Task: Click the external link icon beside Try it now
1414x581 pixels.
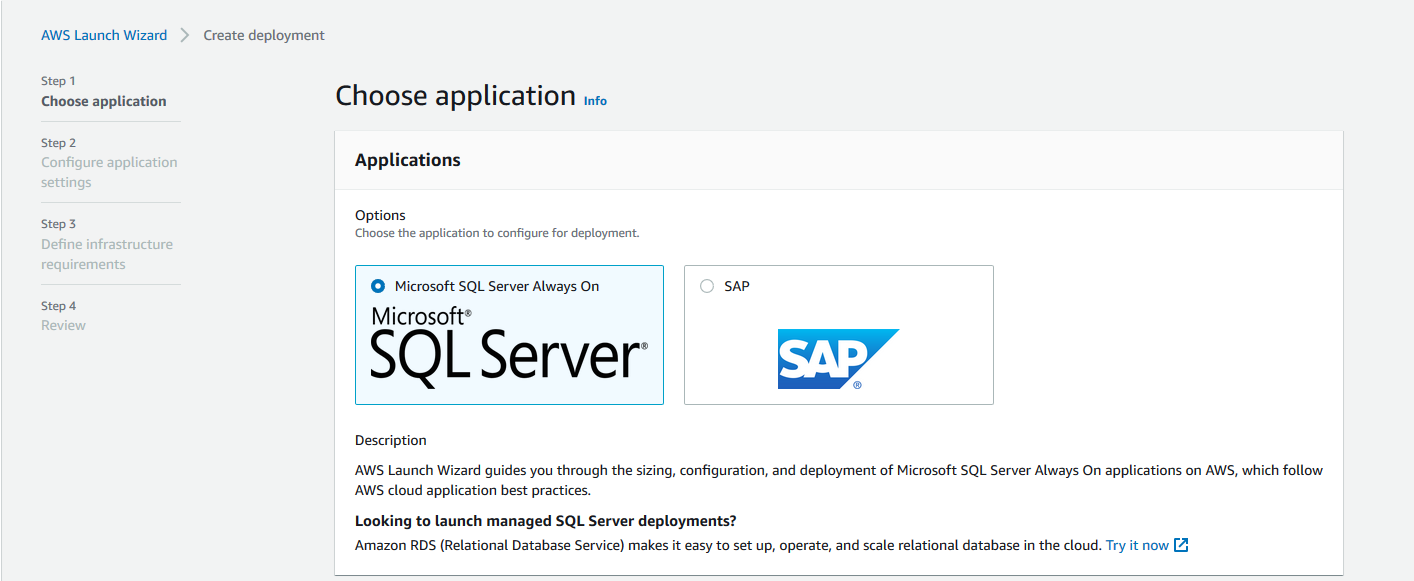Action: pos(1181,545)
